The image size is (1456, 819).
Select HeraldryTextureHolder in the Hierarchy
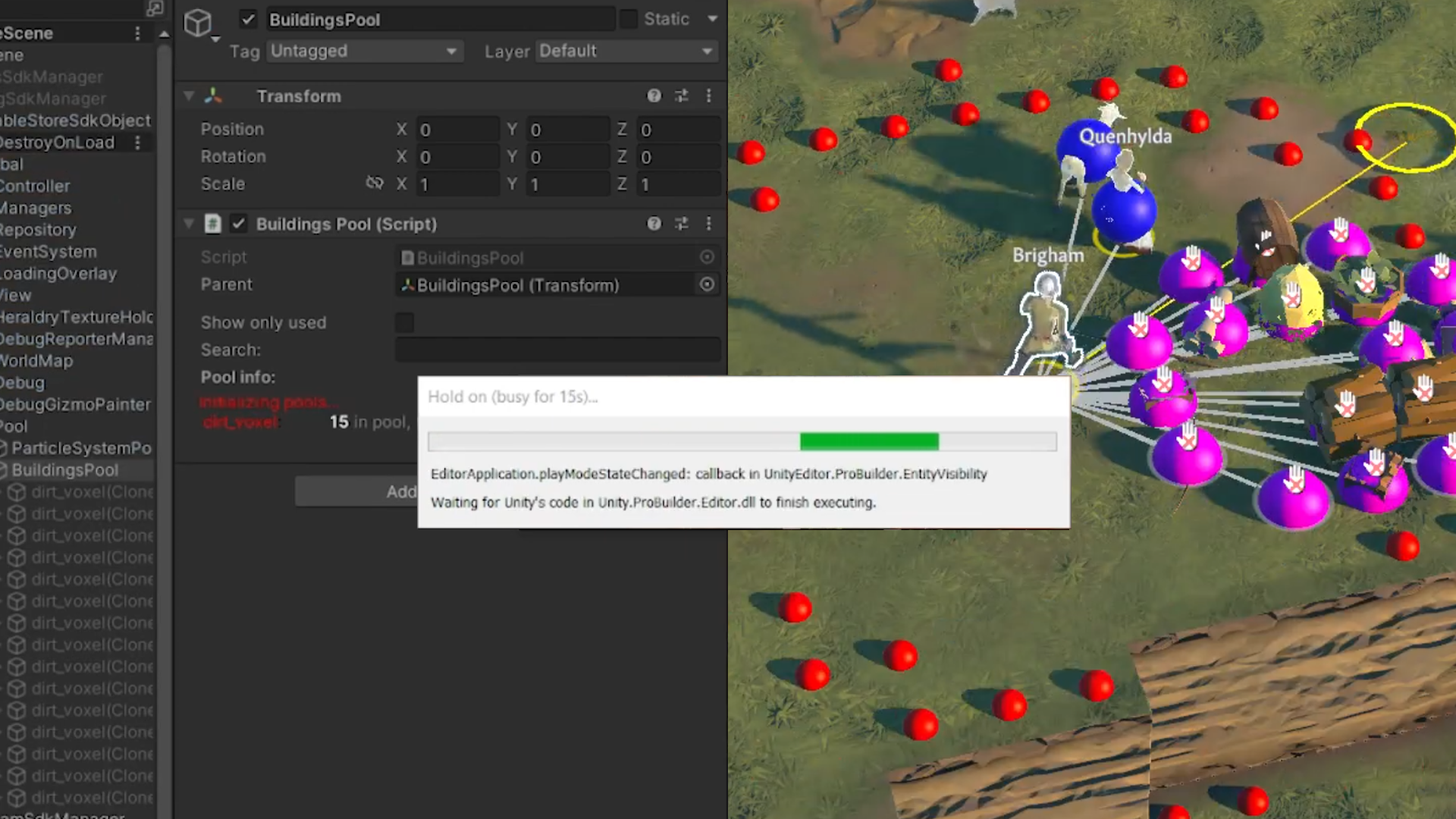76,317
